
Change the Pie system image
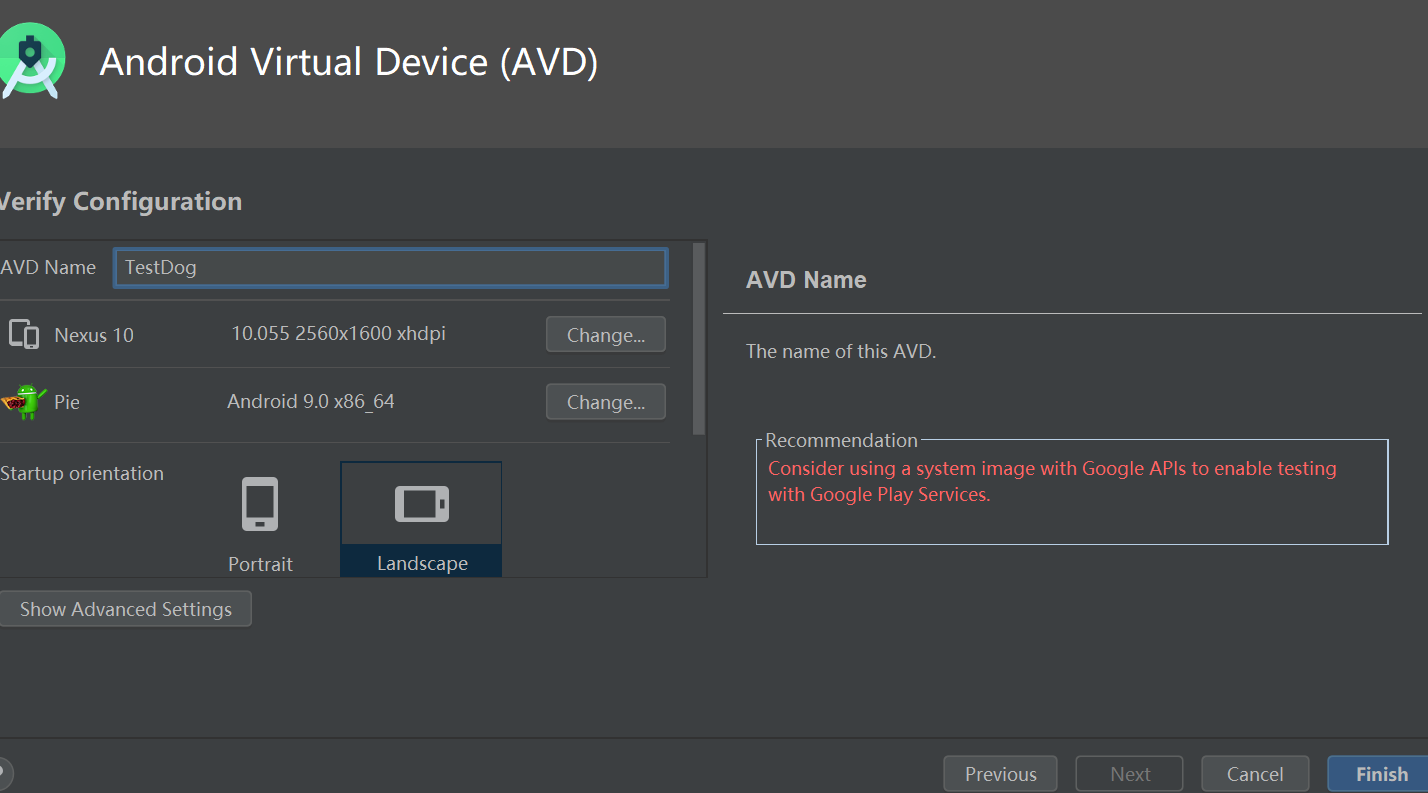[606, 402]
